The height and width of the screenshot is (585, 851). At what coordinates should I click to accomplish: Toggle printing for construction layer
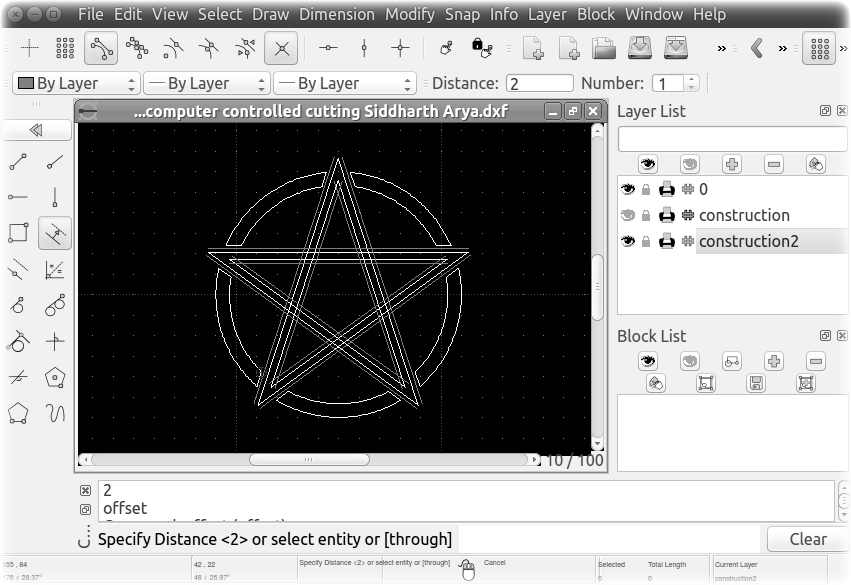[x=666, y=215]
